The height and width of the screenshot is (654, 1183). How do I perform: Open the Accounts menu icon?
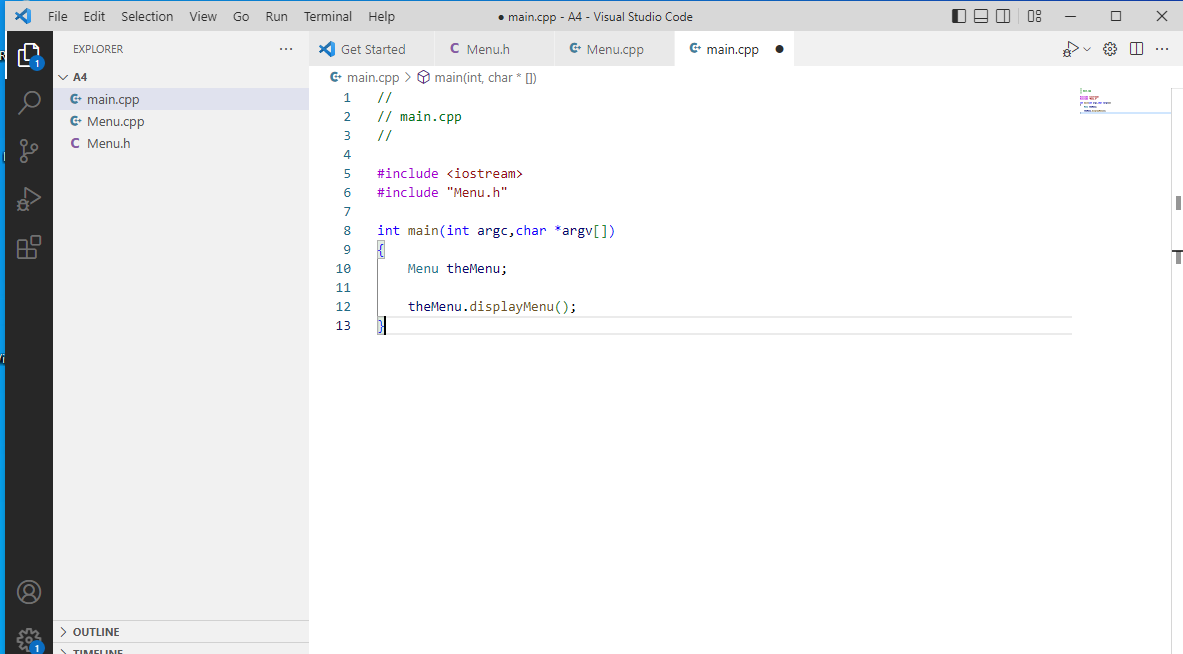coord(29,592)
